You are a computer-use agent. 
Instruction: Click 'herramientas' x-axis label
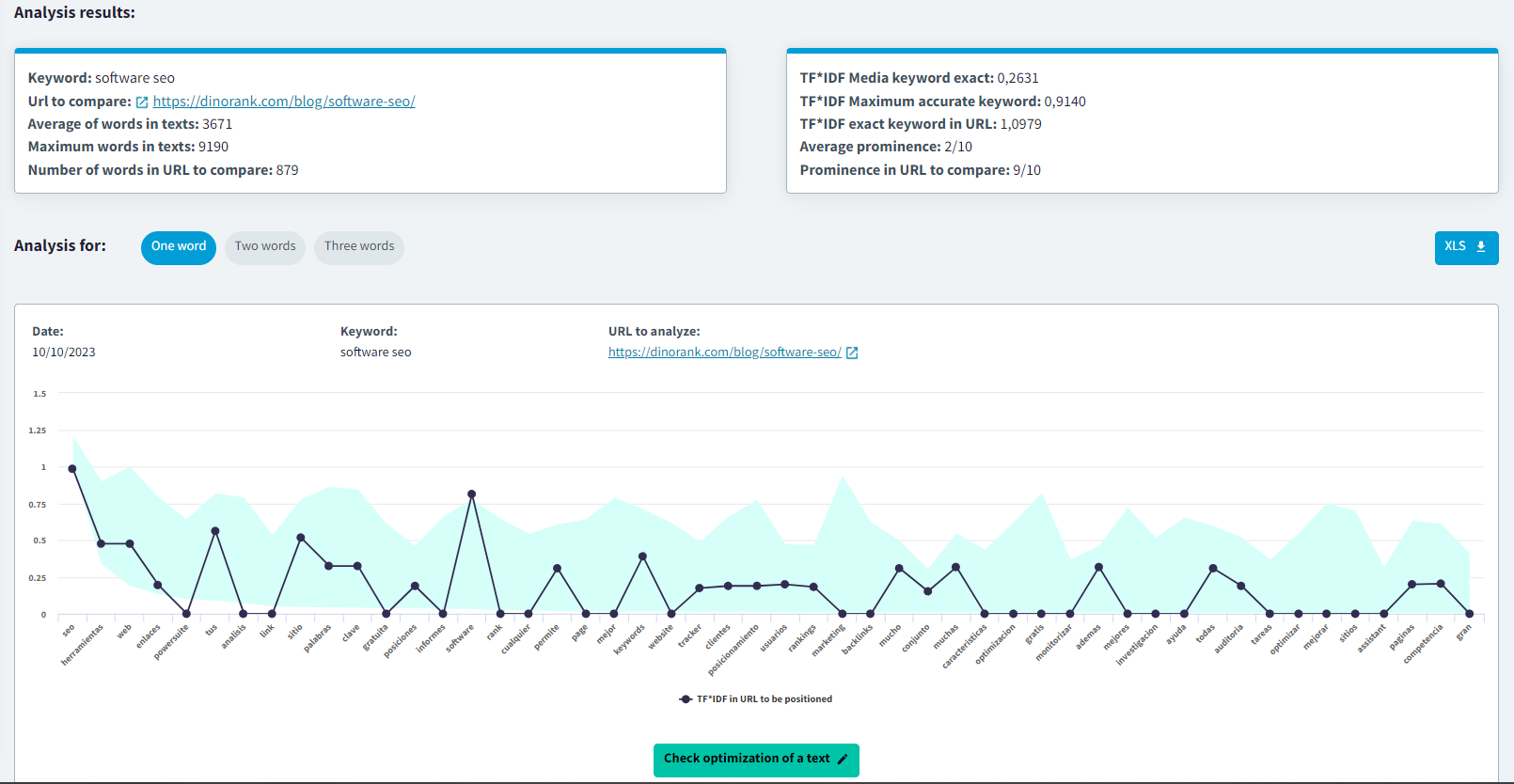click(83, 645)
